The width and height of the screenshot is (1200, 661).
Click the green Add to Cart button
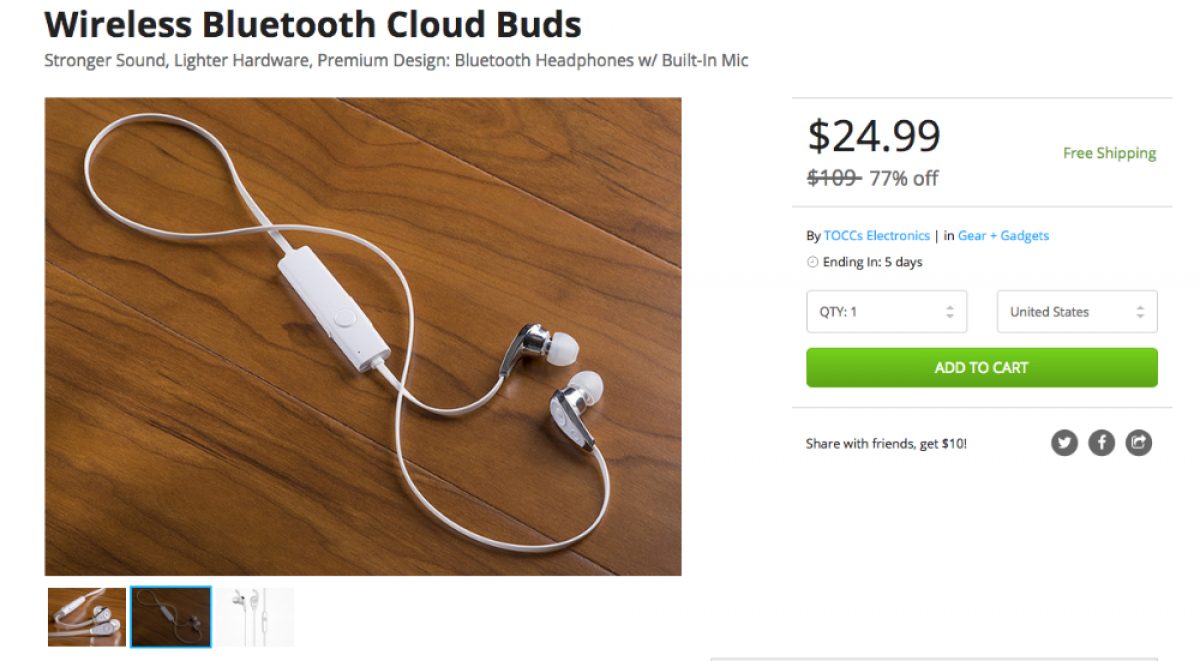coord(981,367)
